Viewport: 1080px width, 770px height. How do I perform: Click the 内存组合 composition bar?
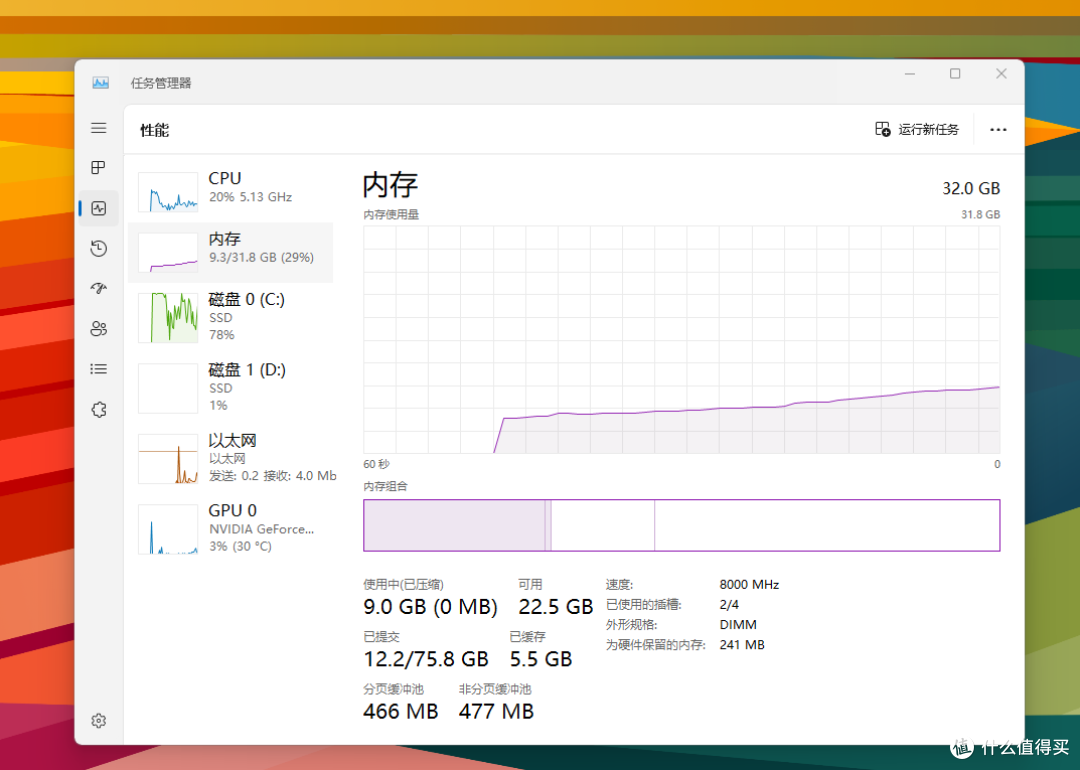680,525
